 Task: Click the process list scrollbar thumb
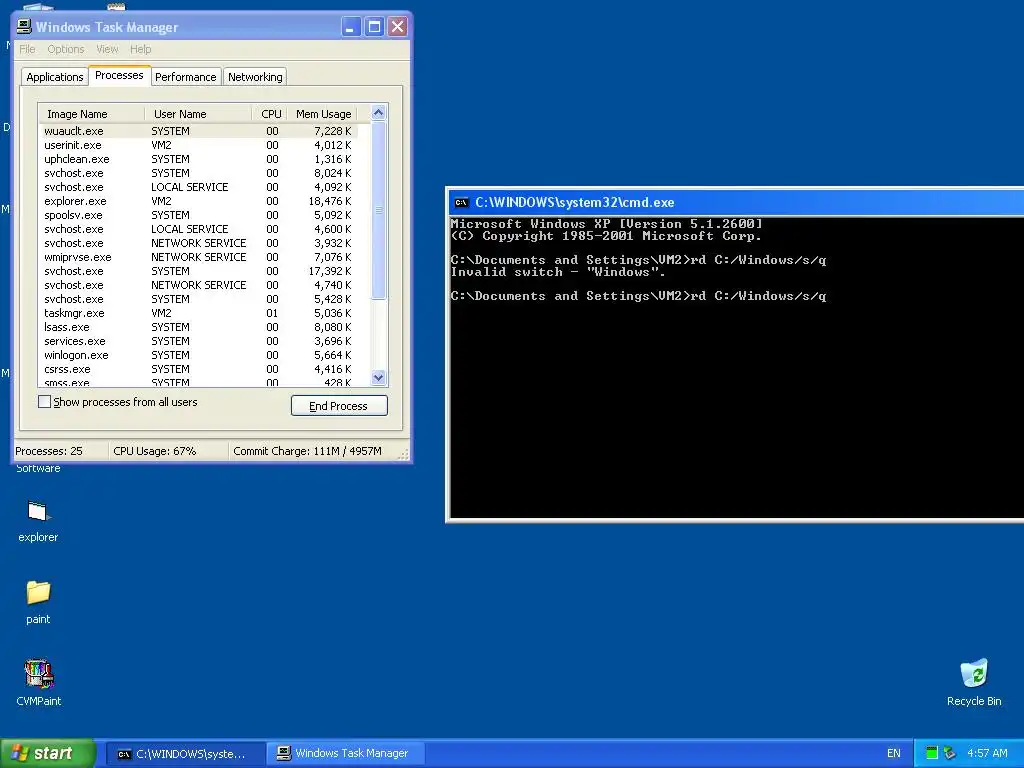click(x=378, y=210)
